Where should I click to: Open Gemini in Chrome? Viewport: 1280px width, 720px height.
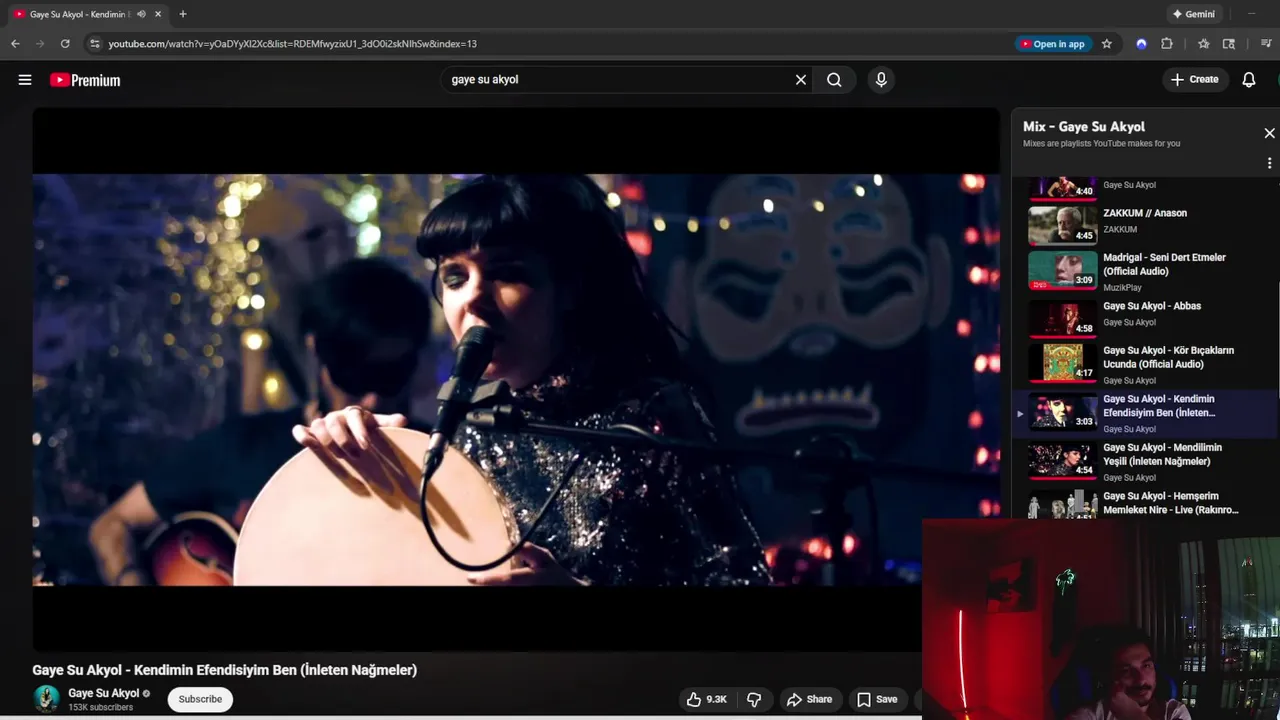point(1193,14)
